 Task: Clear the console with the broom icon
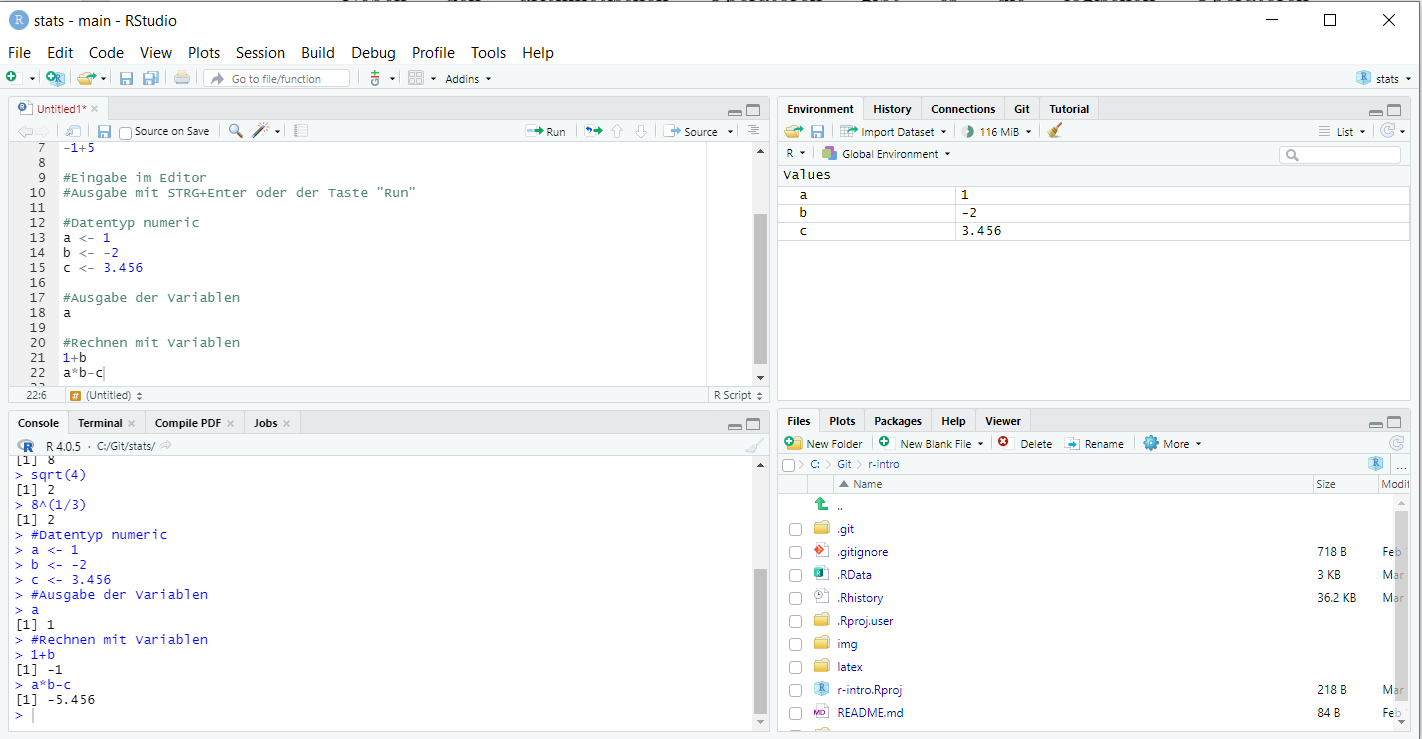[755, 446]
